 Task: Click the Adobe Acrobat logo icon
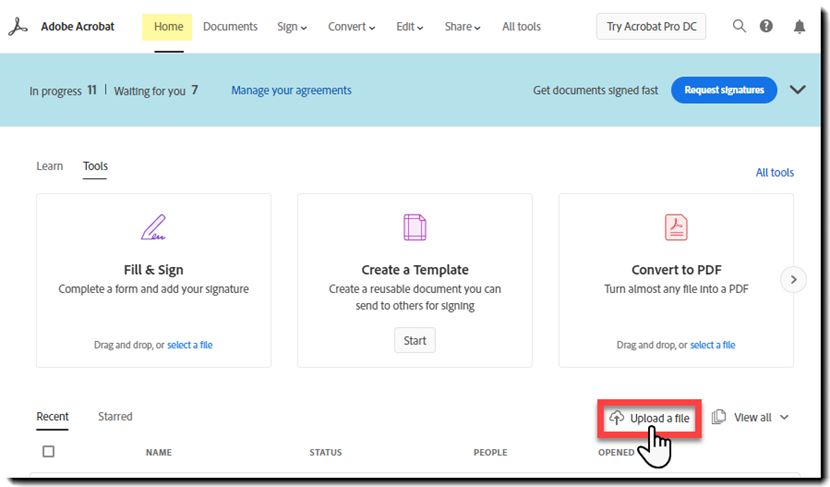(x=17, y=26)
